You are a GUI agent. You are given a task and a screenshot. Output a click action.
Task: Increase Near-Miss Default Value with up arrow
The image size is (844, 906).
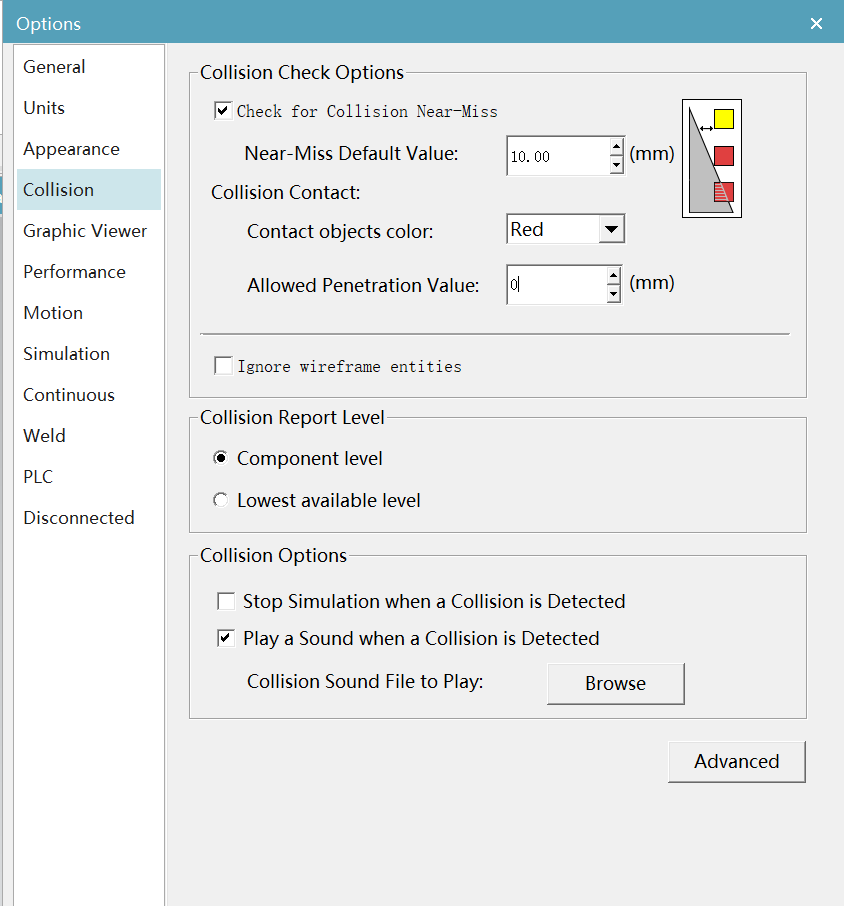[616, 146]
